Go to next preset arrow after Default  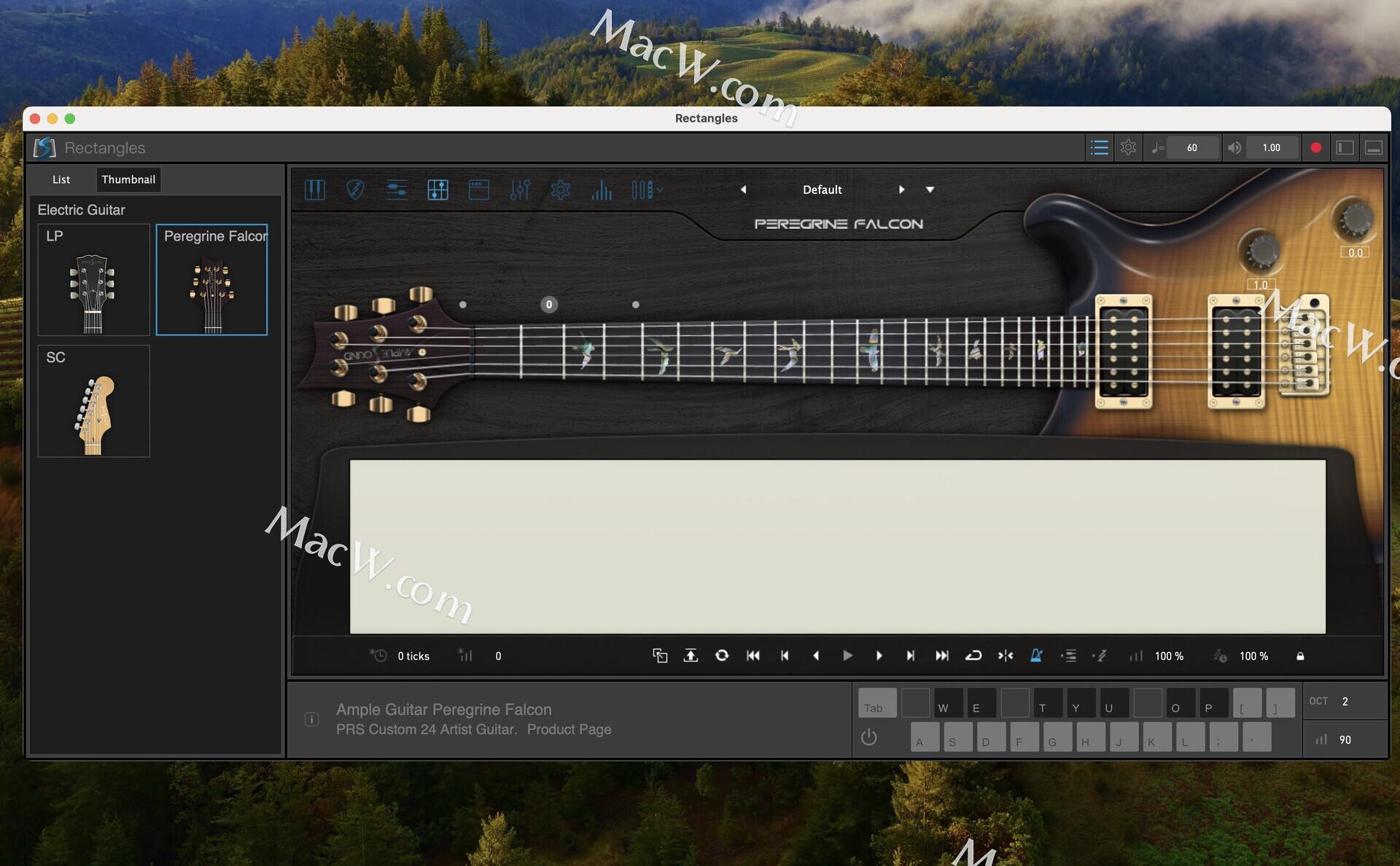(901, 190)
